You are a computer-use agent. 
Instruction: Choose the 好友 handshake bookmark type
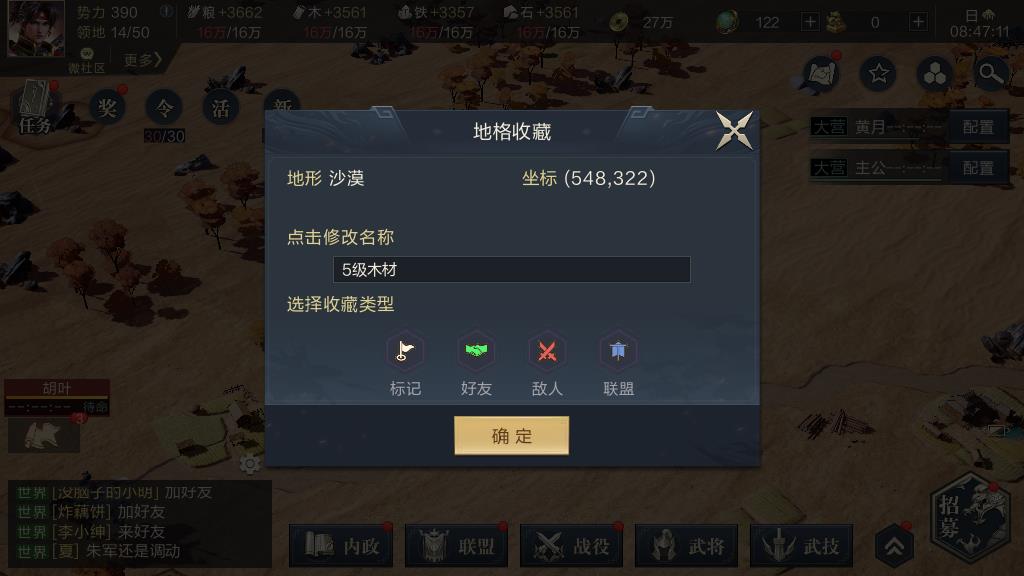[476, 363]
